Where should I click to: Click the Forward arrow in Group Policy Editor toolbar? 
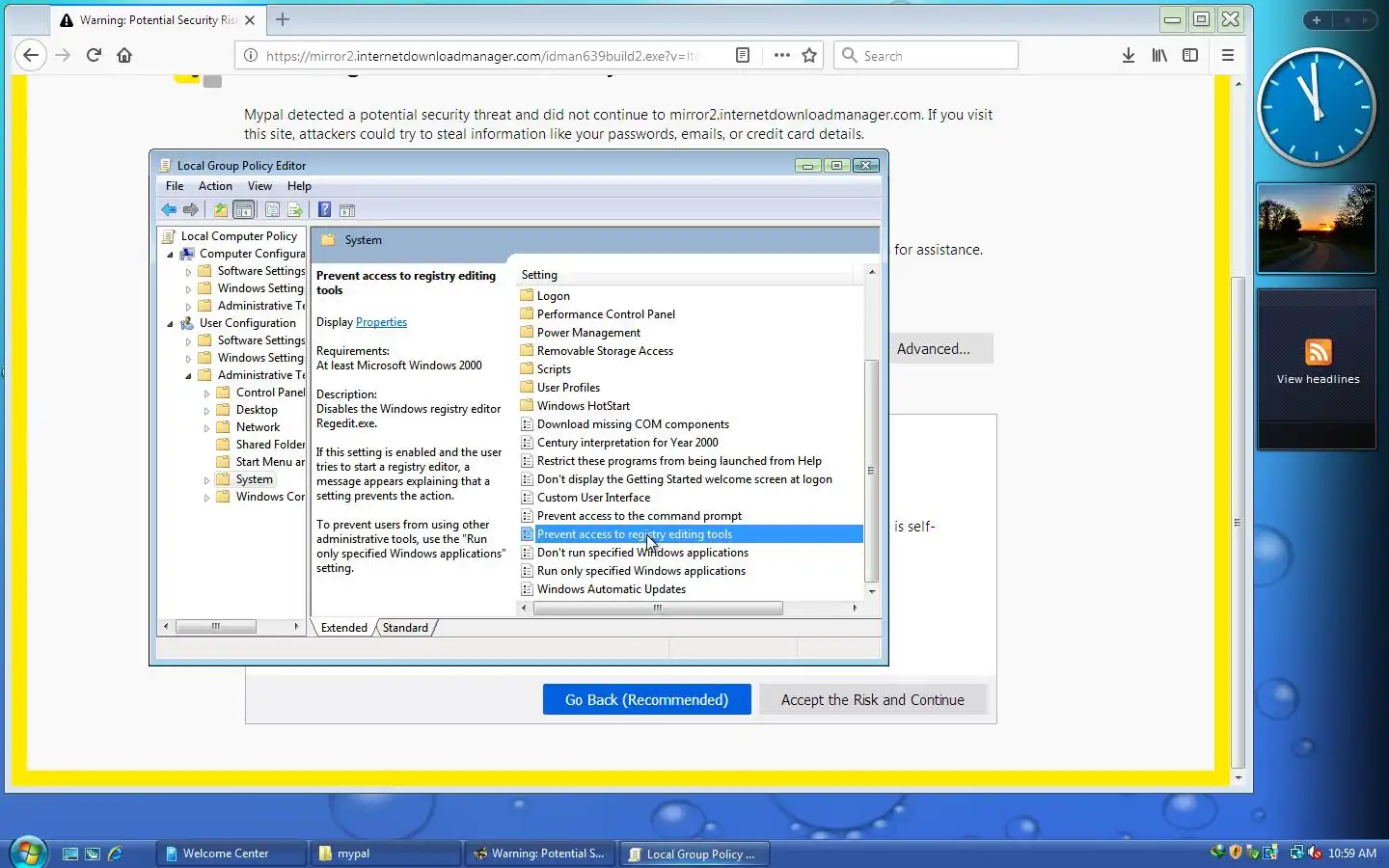click(191, 210)
